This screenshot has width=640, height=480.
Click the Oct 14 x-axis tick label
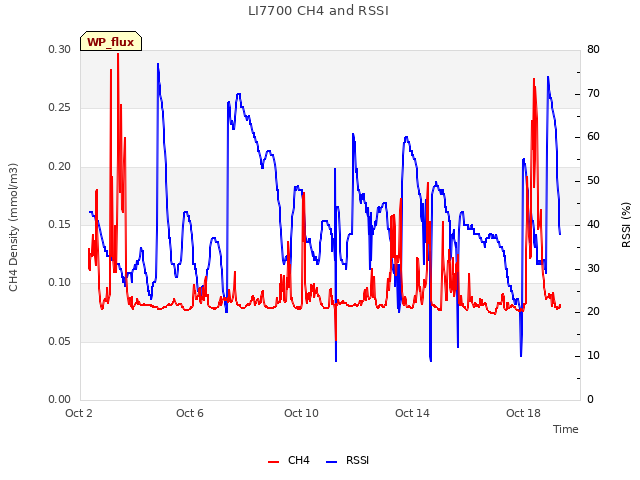[412, 413]
